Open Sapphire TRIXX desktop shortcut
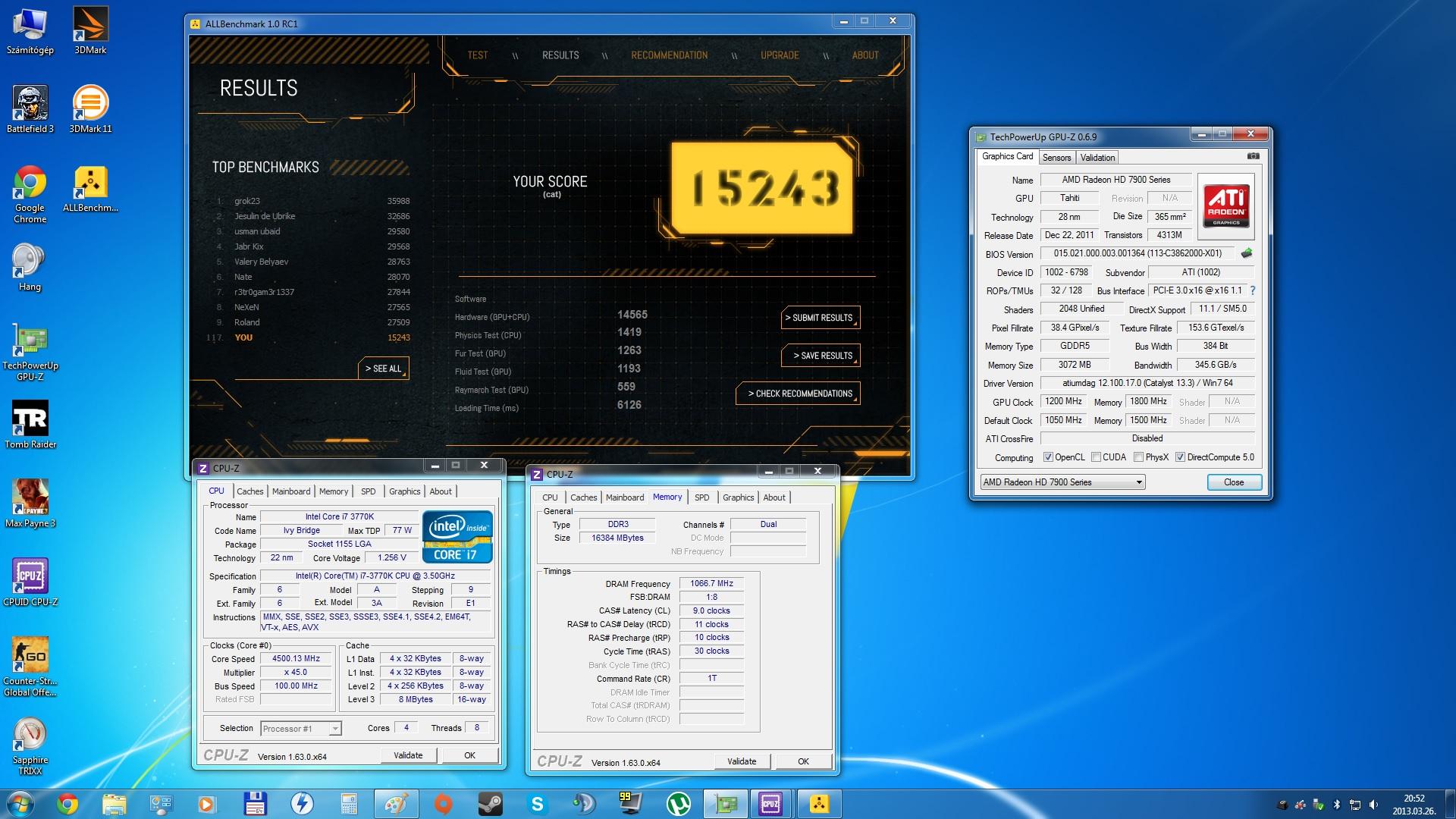Viewport: 1456px width, 819px height. coord(30,746)
